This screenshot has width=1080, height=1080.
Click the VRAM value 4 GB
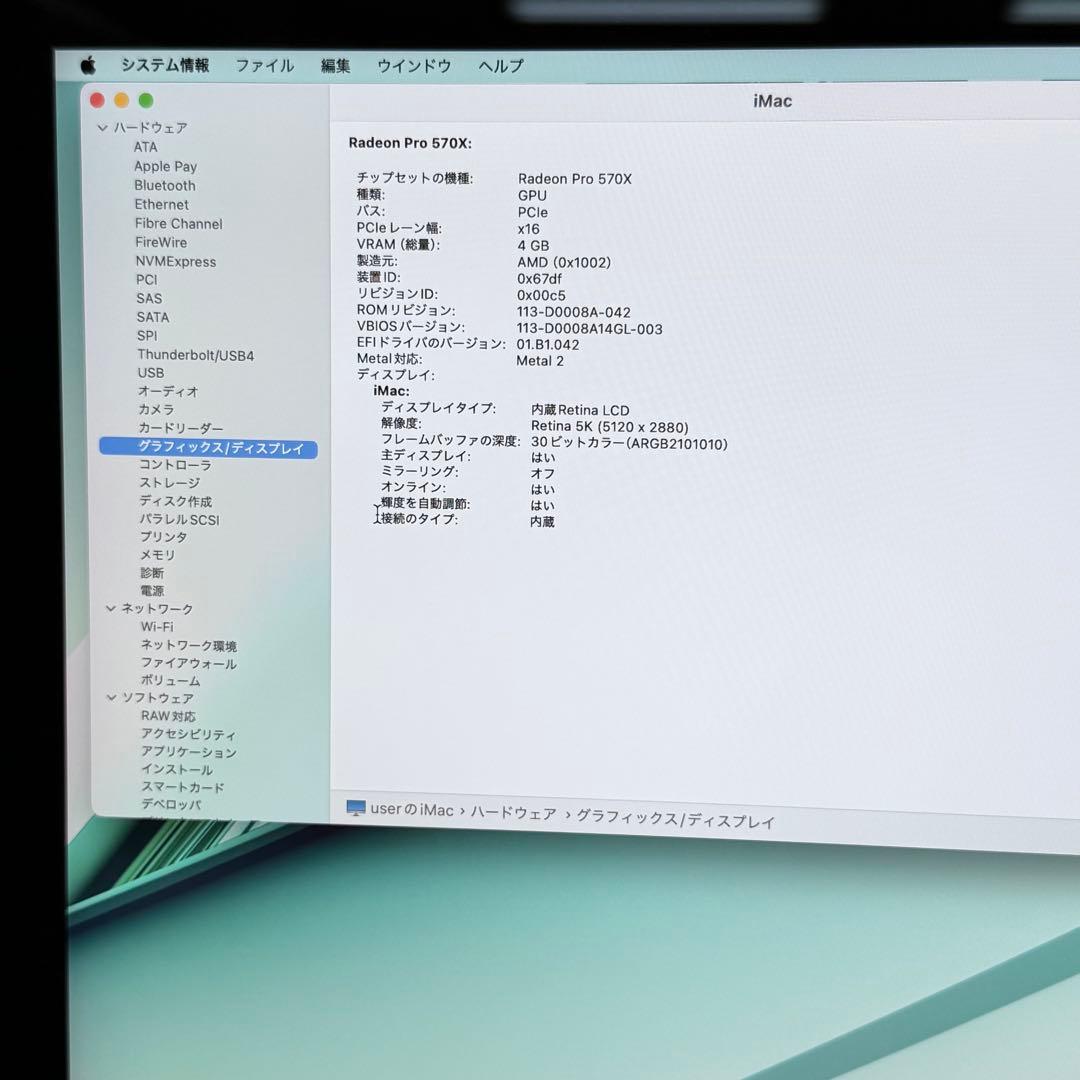[533, 245]
